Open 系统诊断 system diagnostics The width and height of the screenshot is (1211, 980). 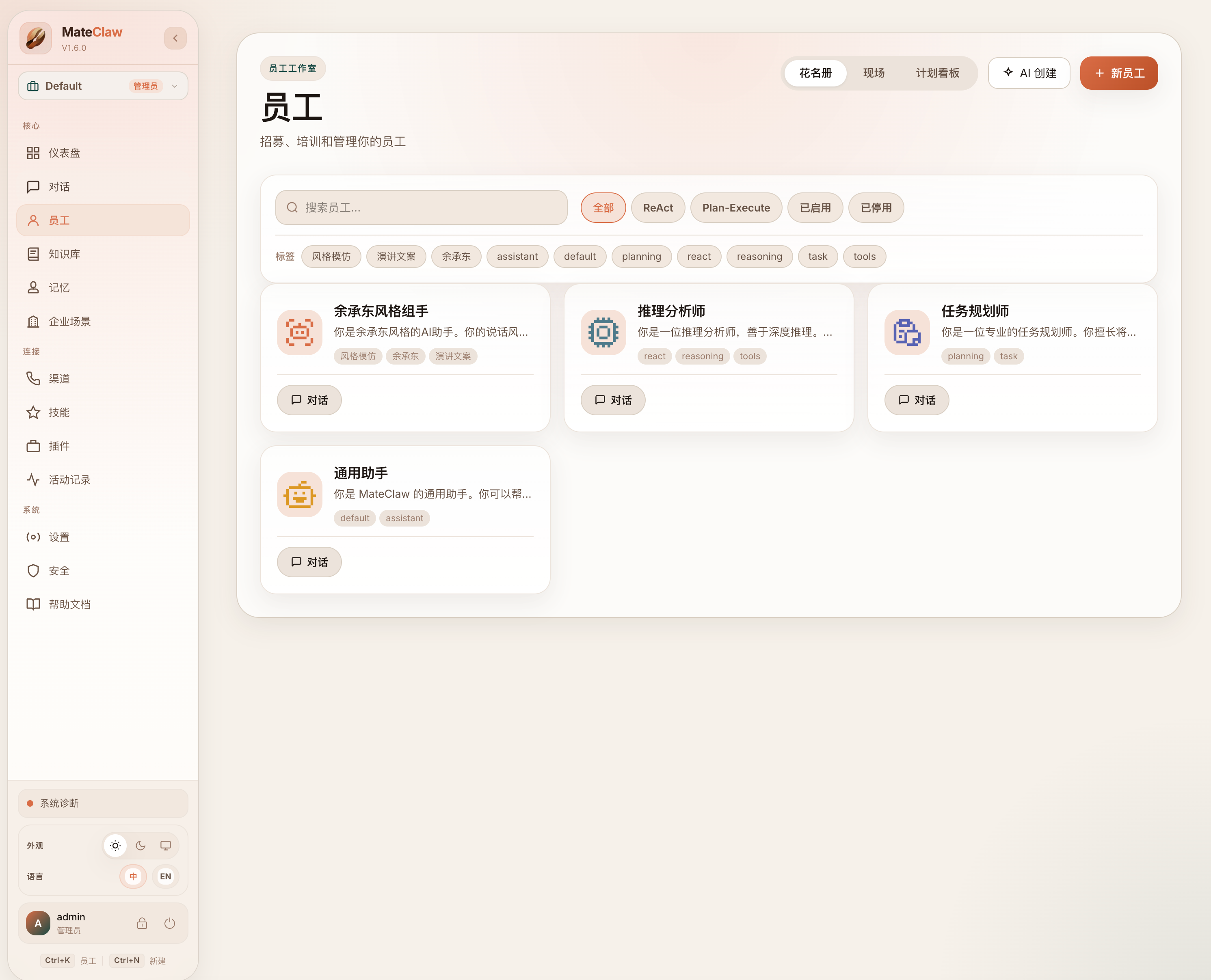[103, 803]
